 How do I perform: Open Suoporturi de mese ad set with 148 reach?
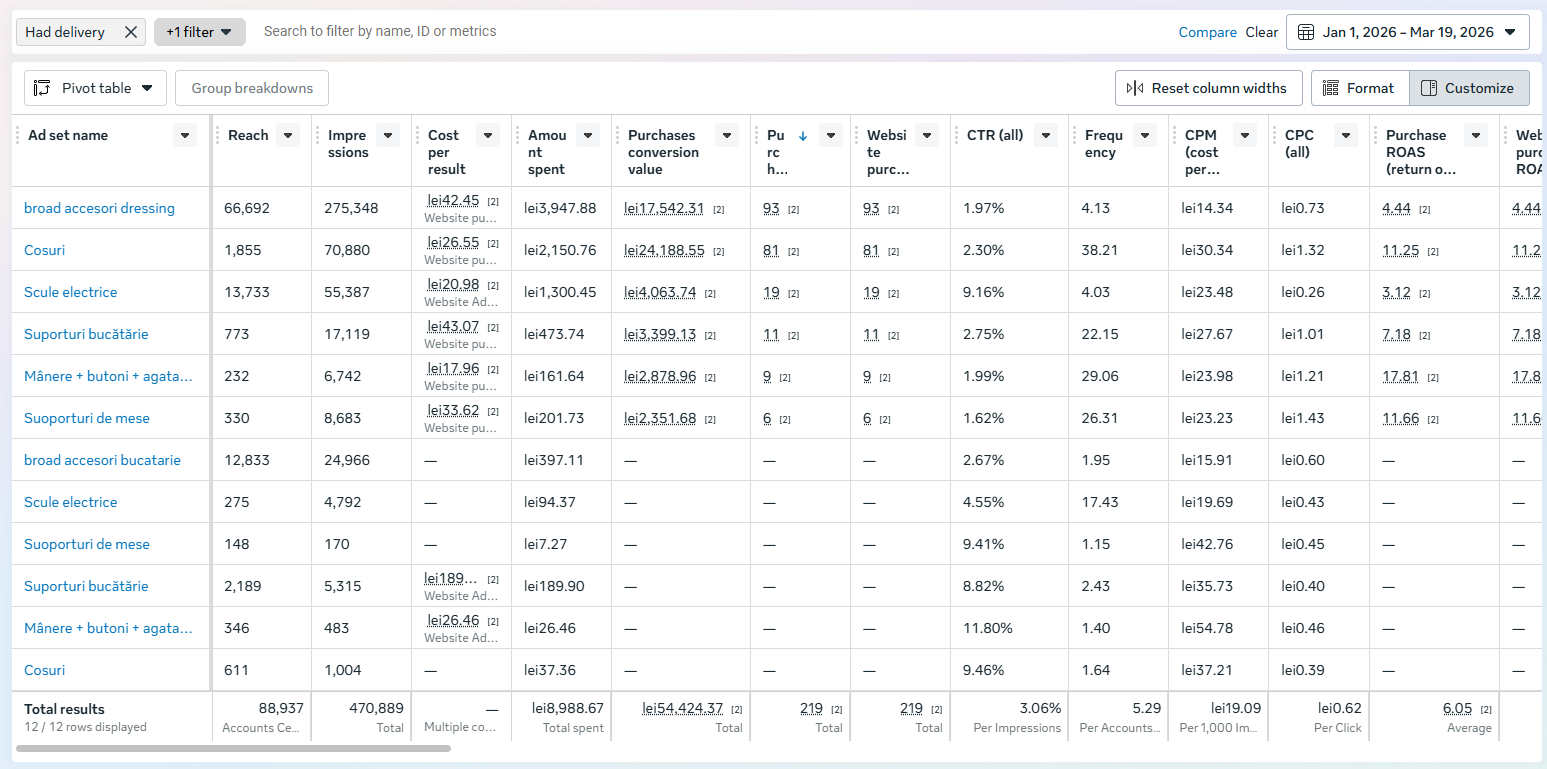coord(87,544)
